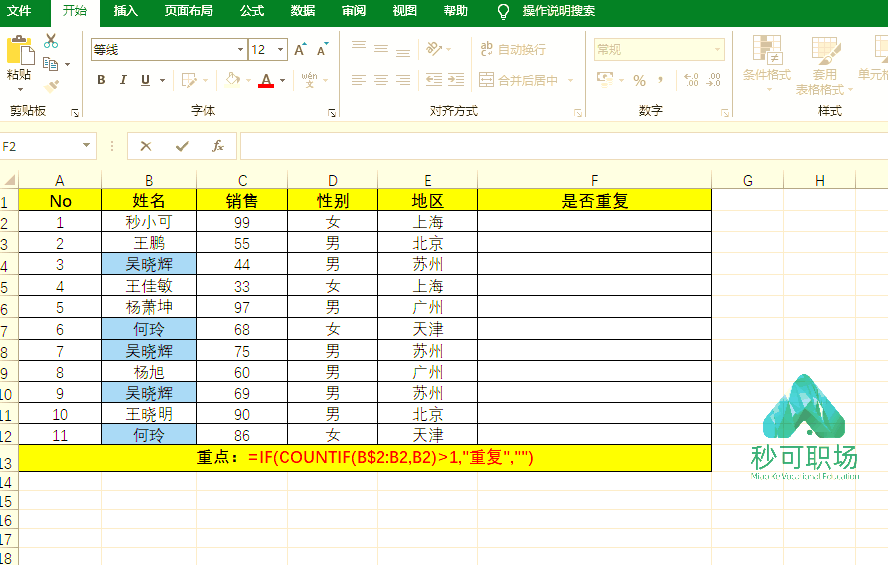Click the phonetic guide wén icon
The width and height of the screenshot is (888, 565).
coord(309,80)
